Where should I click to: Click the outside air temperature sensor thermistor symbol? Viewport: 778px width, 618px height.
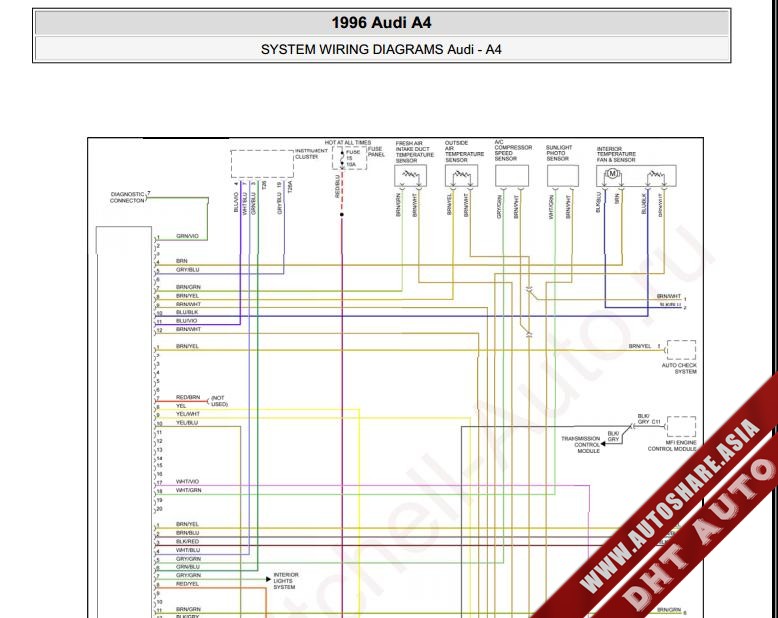pos(461,175)
